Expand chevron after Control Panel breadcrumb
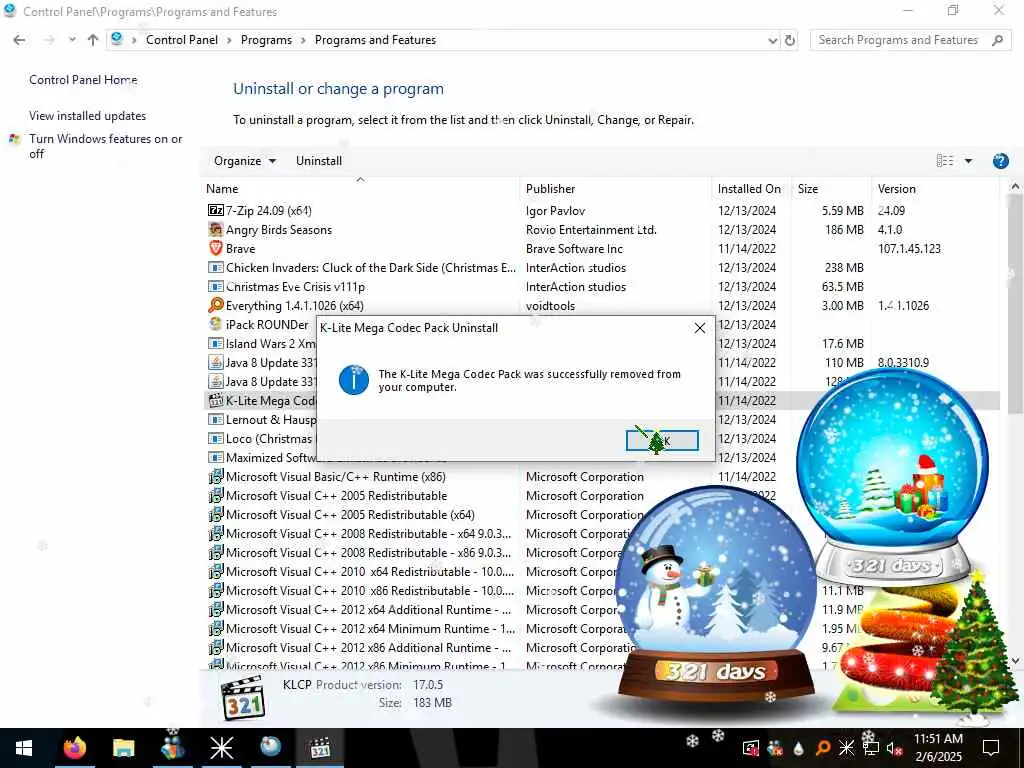Viewport: 1024px width, 768px height. click(x=229, y=40)
